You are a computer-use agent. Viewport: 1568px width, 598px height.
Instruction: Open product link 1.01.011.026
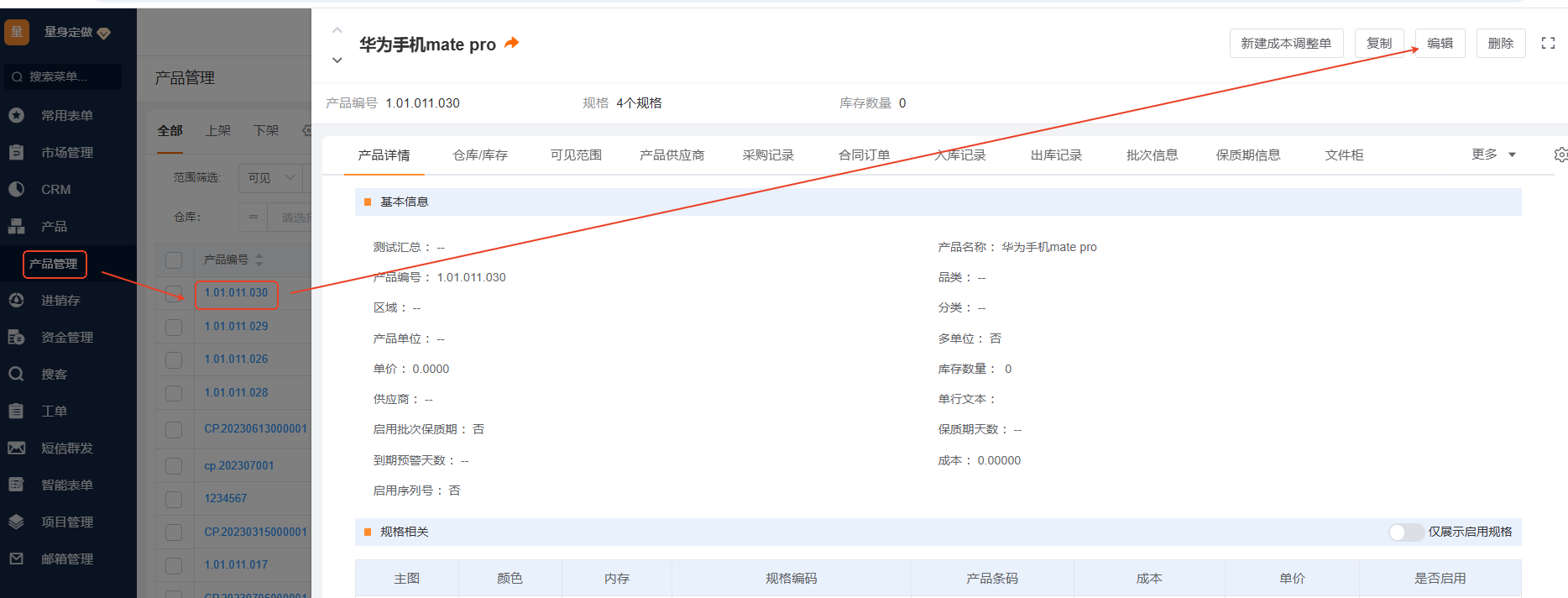pos(236,359)
